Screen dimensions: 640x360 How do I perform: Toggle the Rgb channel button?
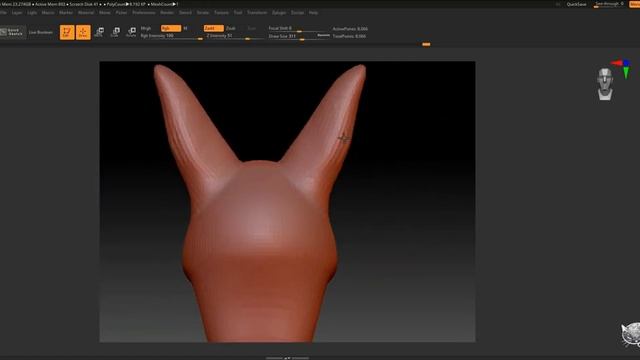pos(171,28)
